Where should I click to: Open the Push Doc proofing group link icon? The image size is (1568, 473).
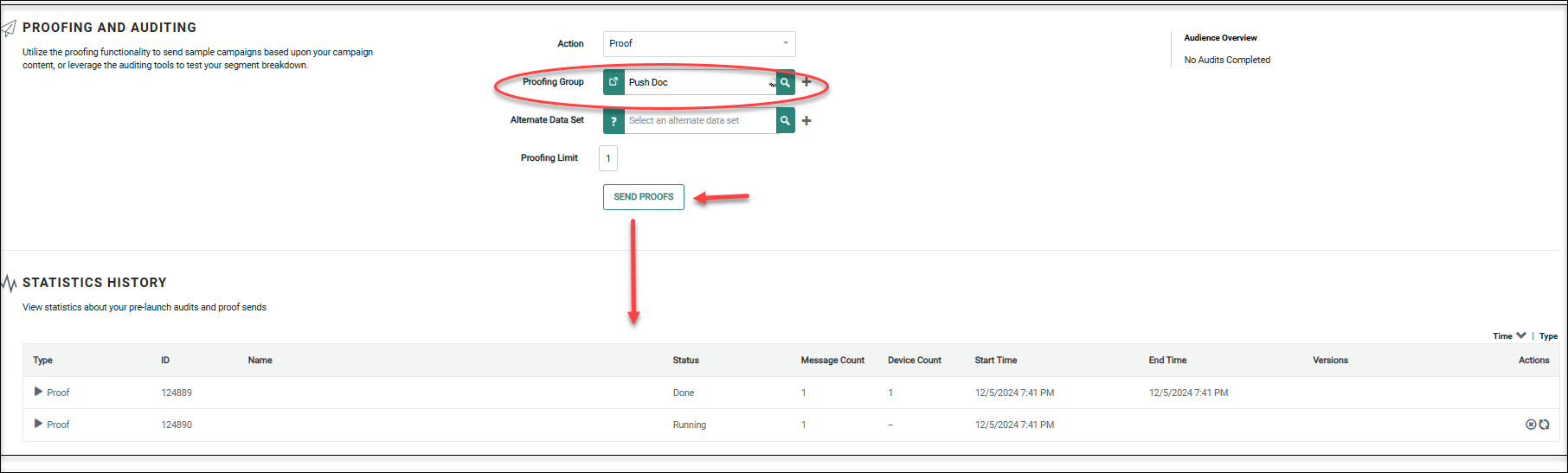click(x=614, y=82)
